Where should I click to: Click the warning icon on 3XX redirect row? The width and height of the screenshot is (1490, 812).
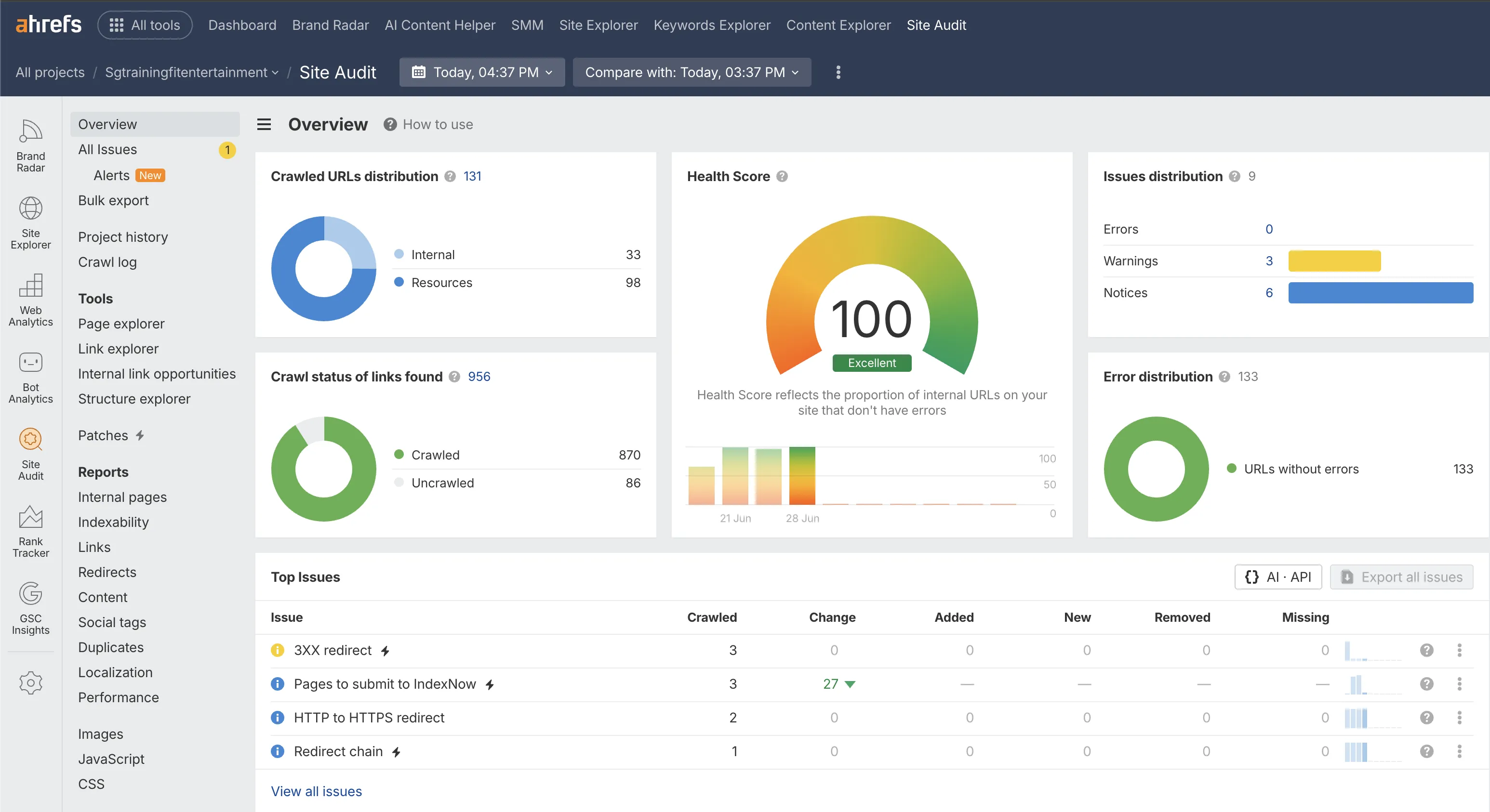tap(278, 650)
